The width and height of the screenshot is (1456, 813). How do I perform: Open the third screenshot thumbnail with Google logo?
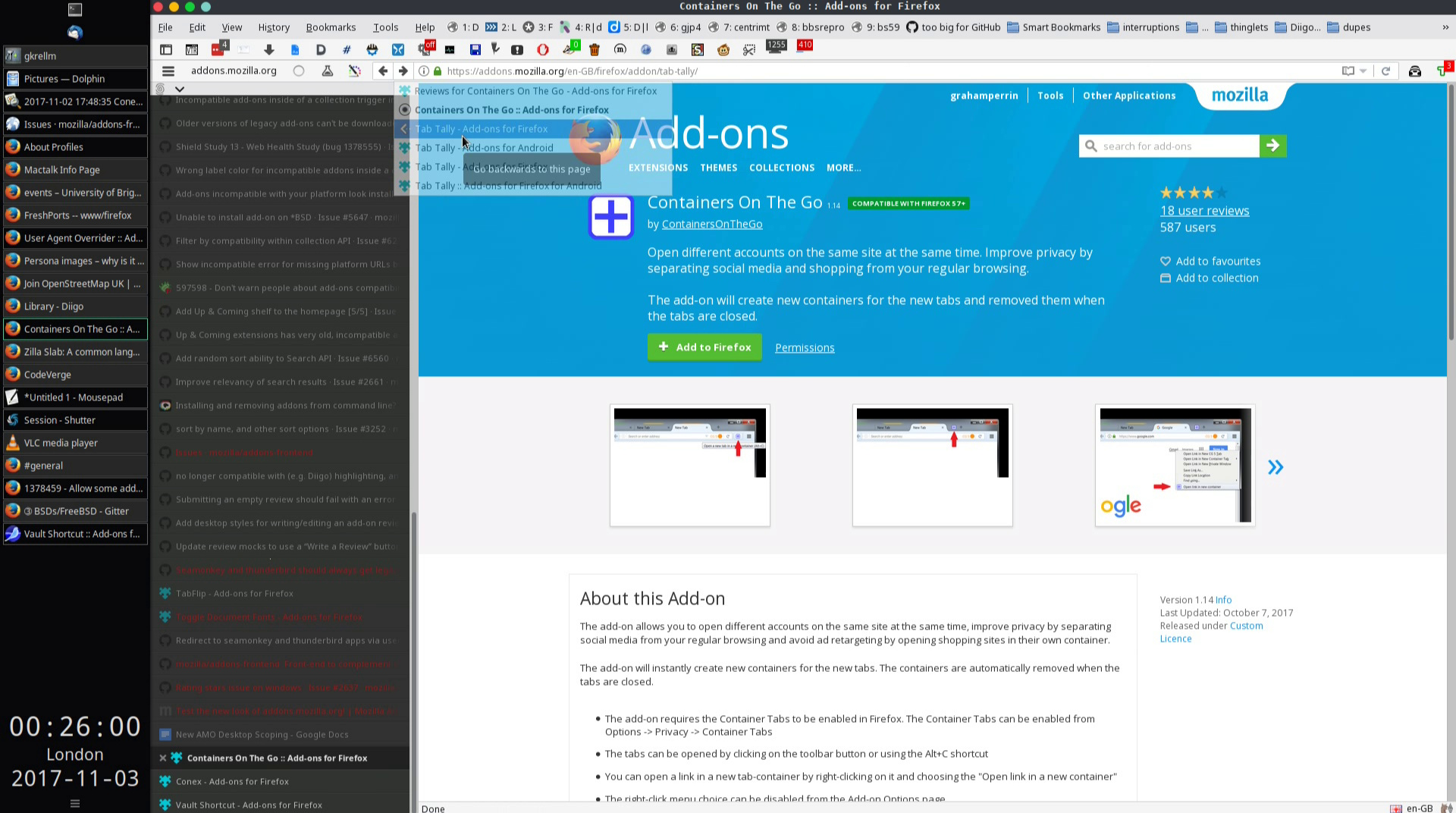click(1175, 465)
